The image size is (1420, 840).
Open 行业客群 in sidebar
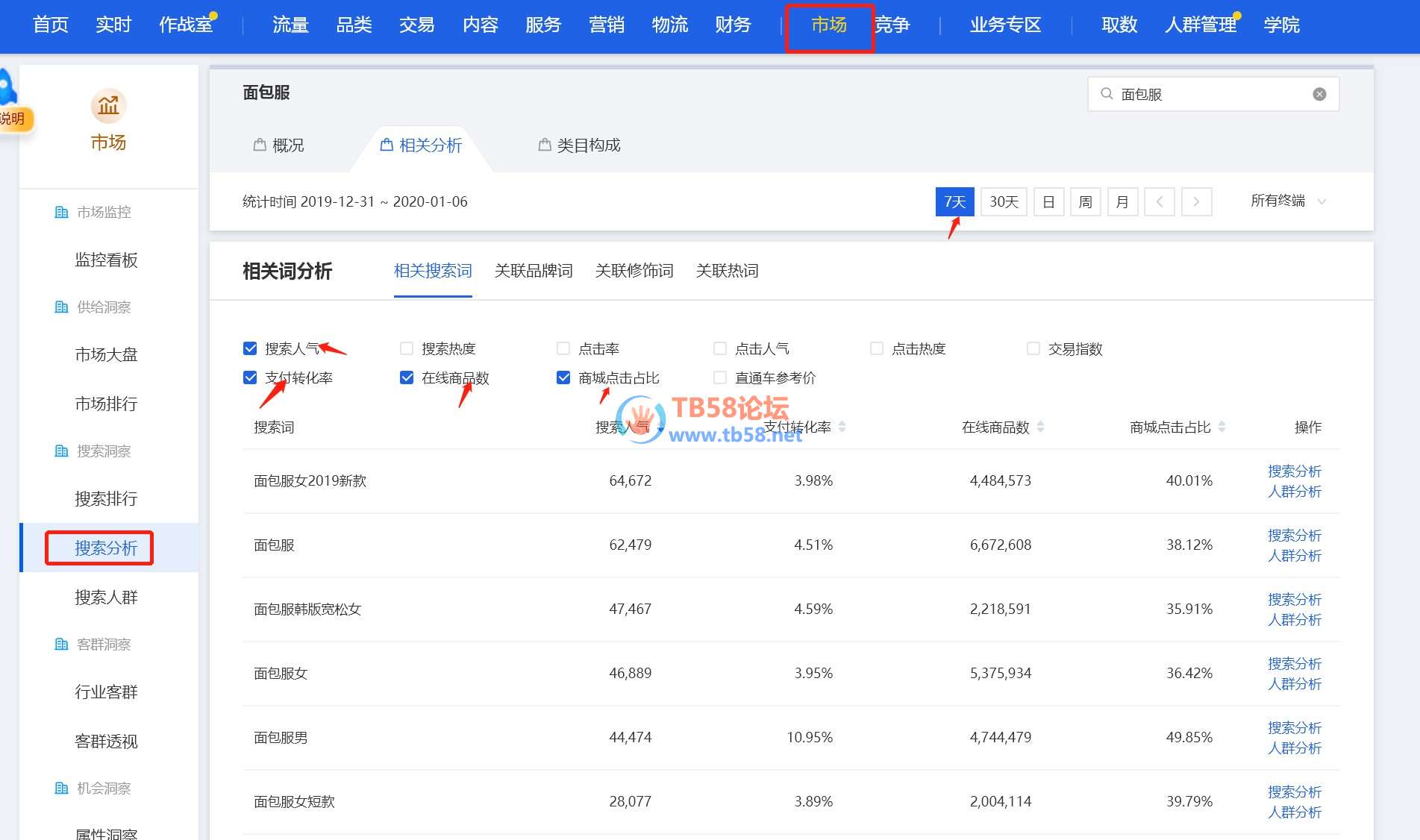(x=107, y=692)
